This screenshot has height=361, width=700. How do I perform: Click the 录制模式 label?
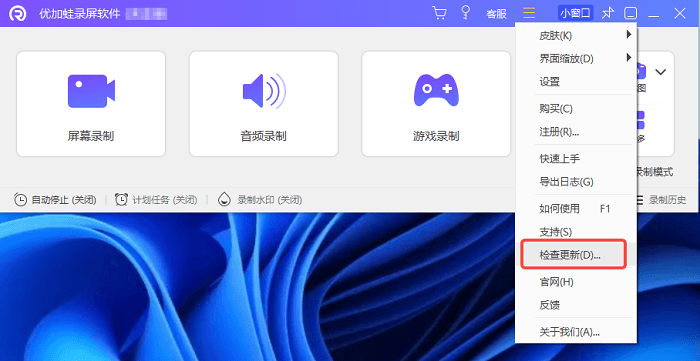(x=655, y=172)
